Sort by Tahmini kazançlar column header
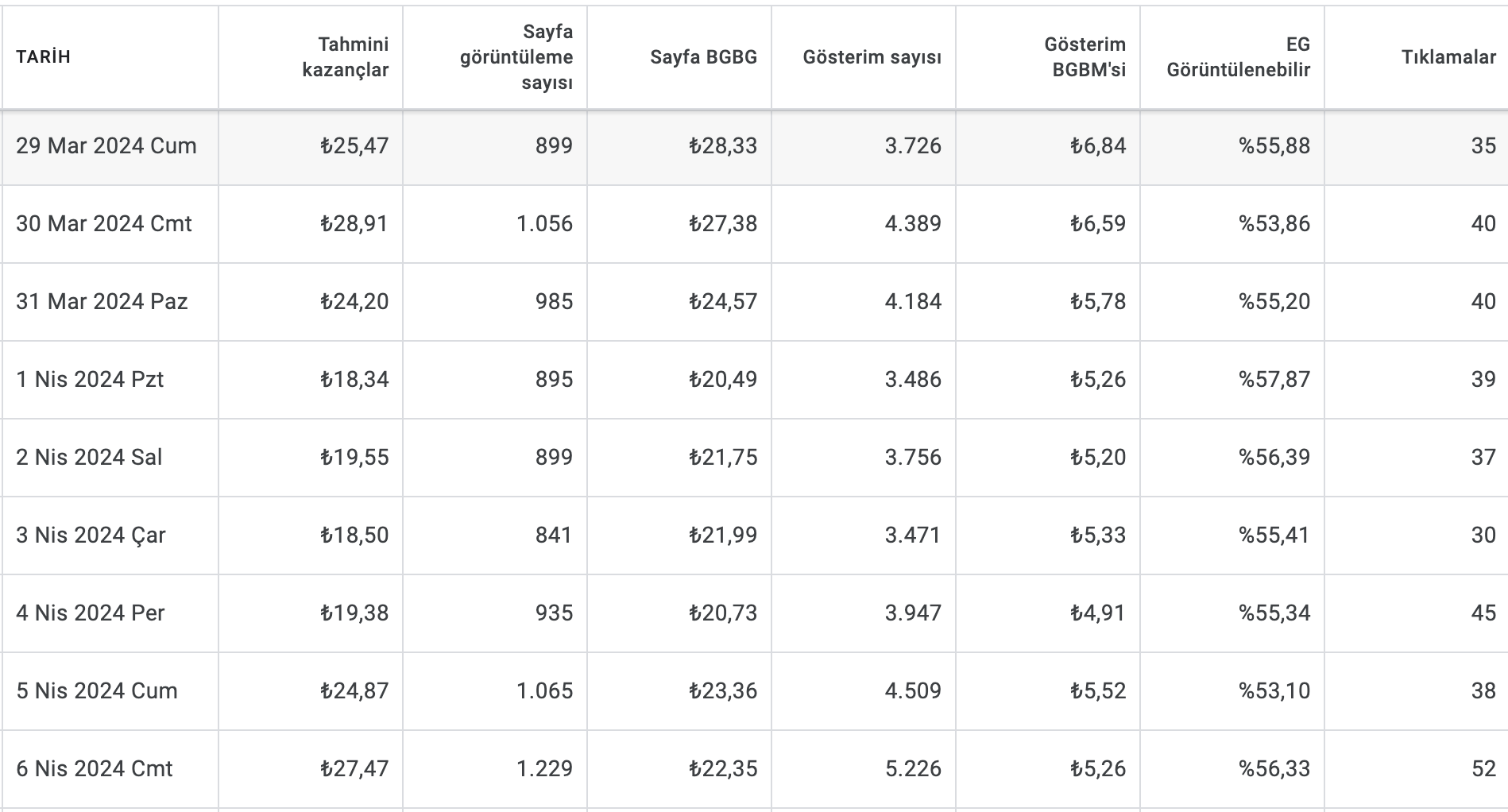The width and height of the screenshot is (1508, 812). [346, 57]
